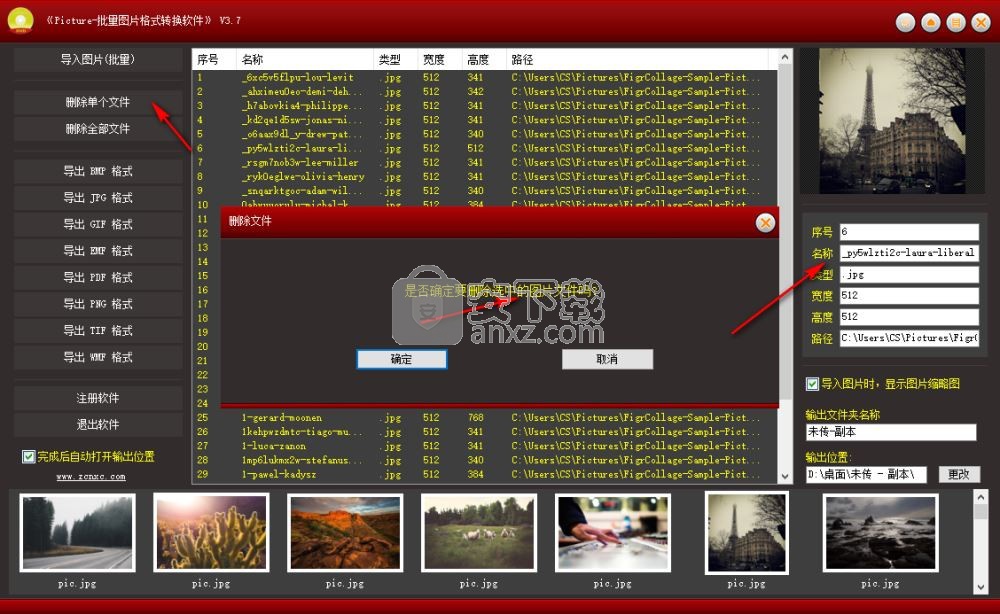This screenshot has width=1000, height=614.
Task: Click the 序号 field showing 6
Action: click(909, 231)
